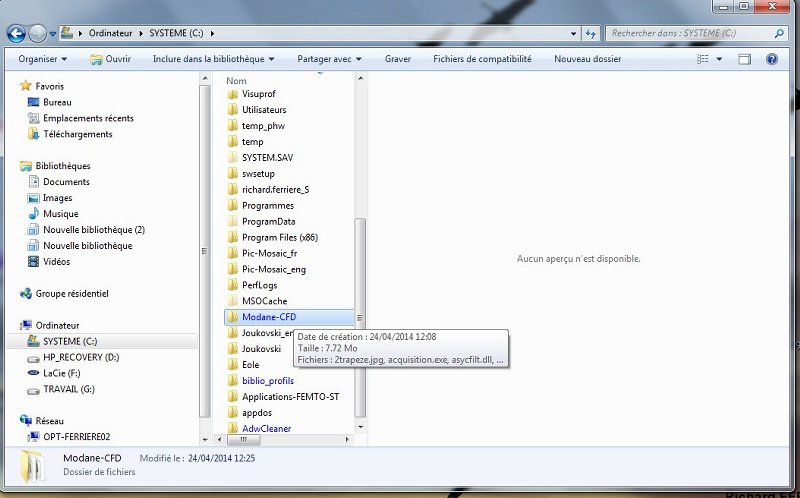Viewport: 800px width, 498px height.
Task: Select the richard.ferriere_S folder
Action: click(x=276, y=189)
